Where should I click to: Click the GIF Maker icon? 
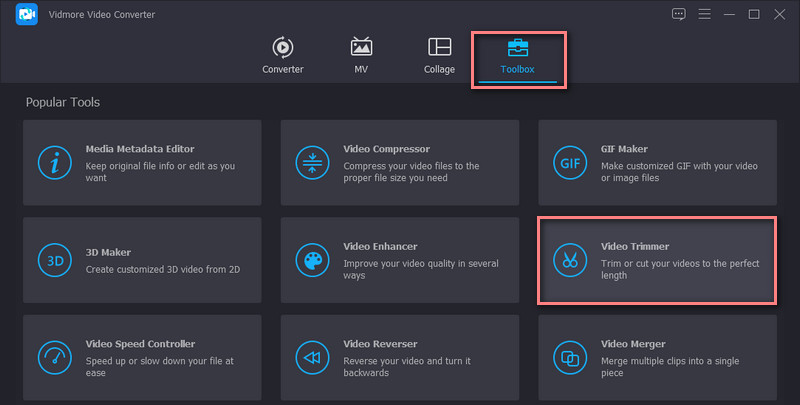(570, 162)
